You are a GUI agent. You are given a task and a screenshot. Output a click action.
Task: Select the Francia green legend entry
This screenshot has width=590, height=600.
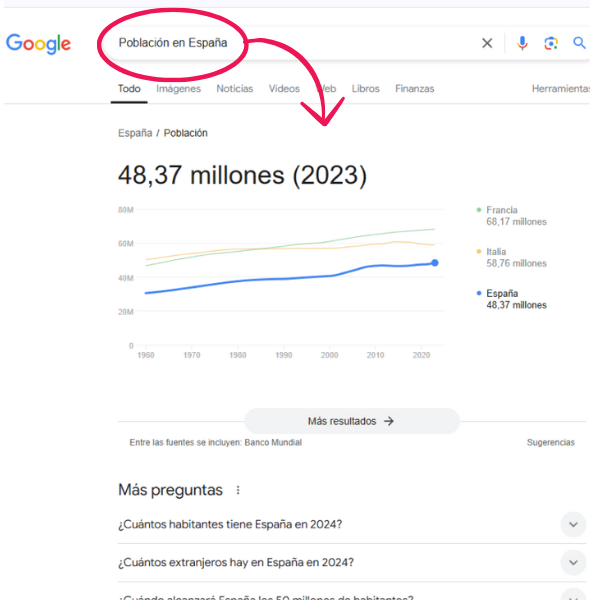click(512, 216)
